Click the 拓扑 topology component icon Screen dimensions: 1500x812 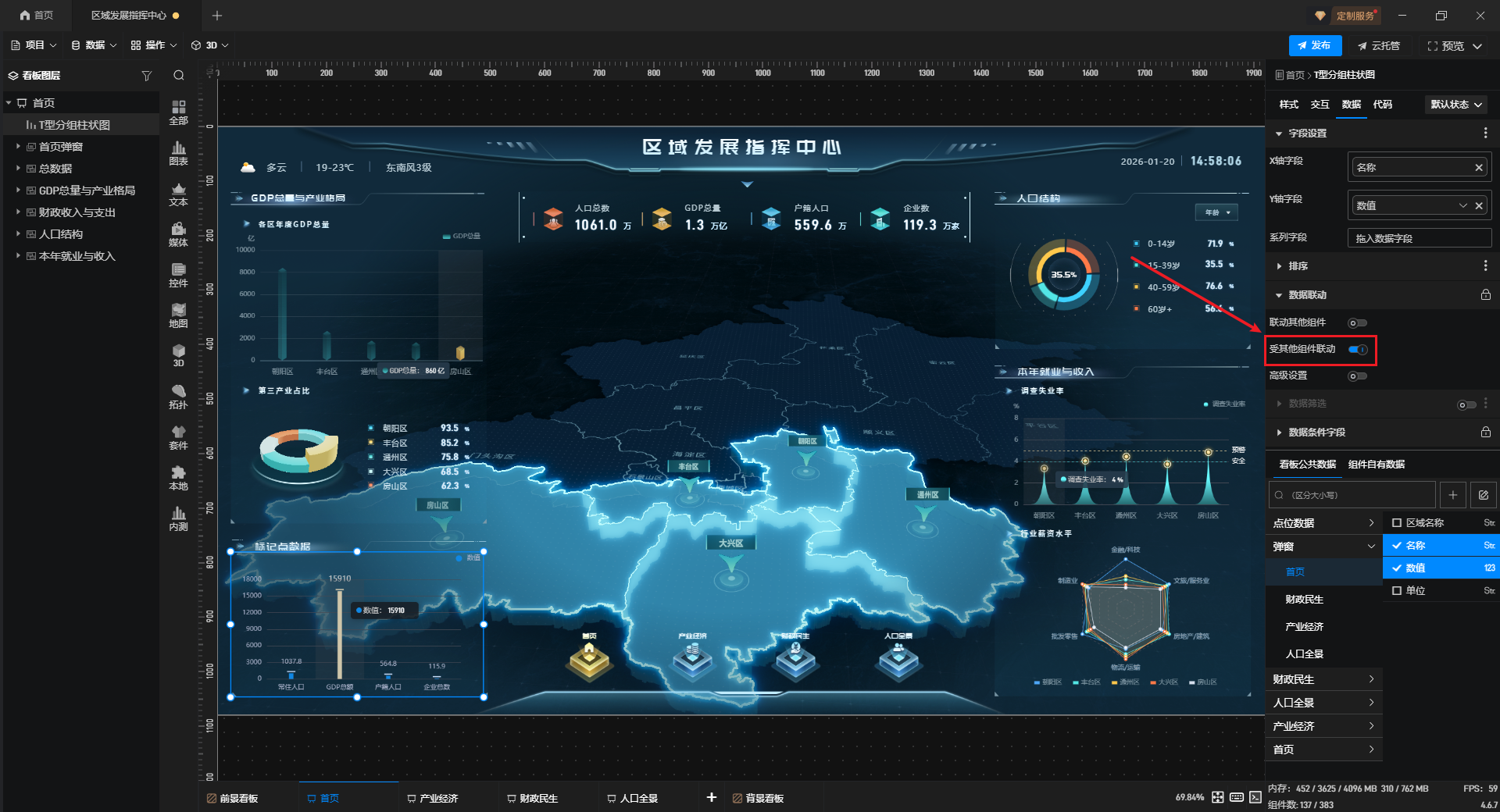click(x=178, y=396)
